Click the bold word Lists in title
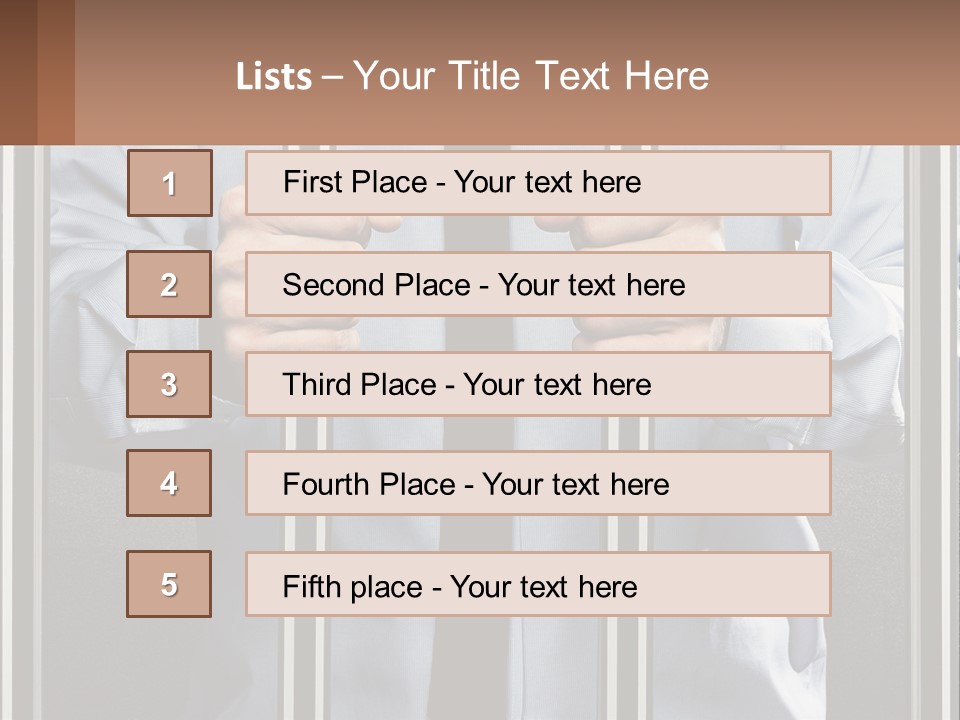 click(x=273, y=77)
